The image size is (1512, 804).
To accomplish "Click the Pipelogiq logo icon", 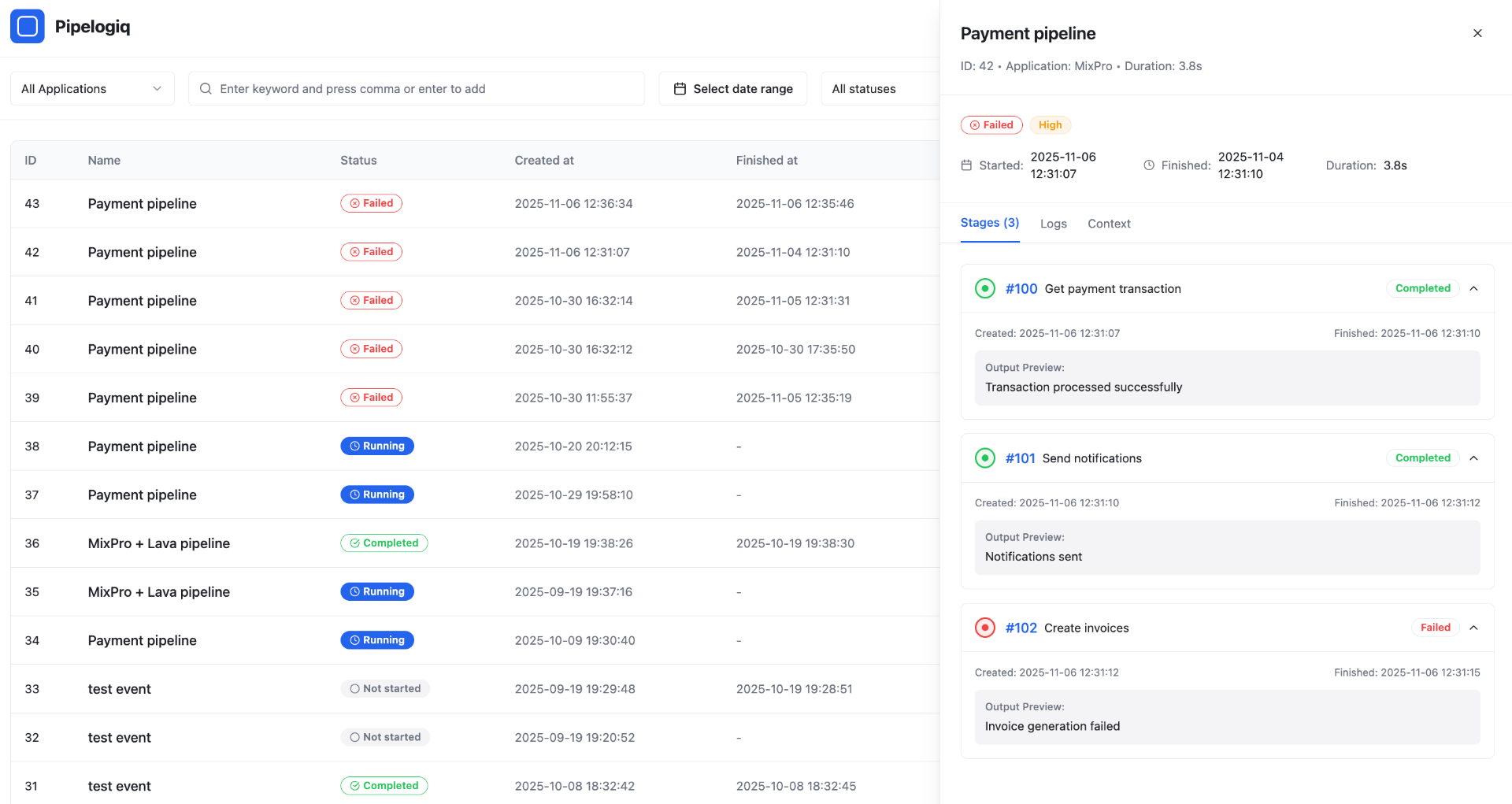I will 28,27.
